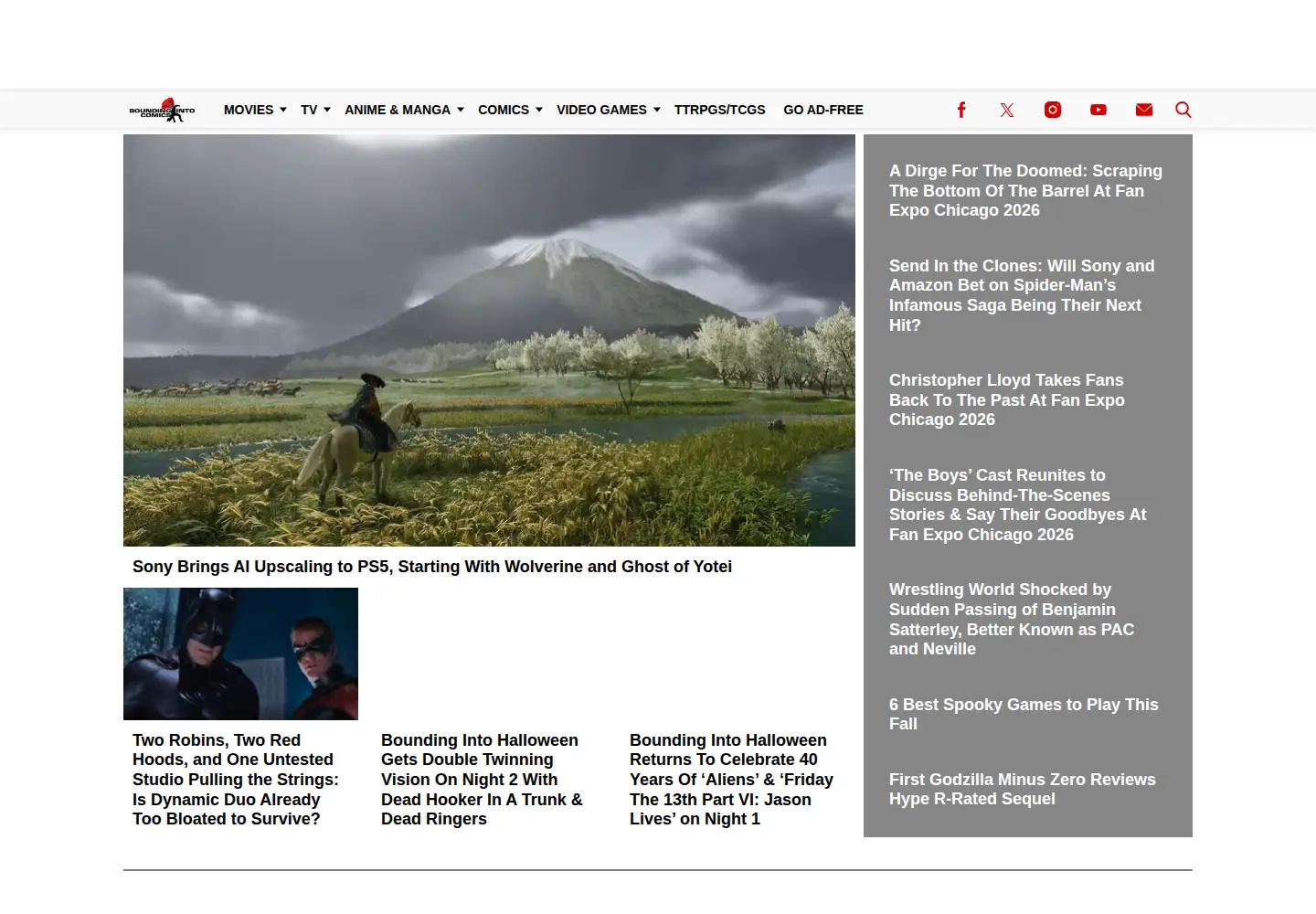Open the Halloween Returns Night 1 article
The width and height of the screenshot is (1316, 914).
[x=731, y=780]
